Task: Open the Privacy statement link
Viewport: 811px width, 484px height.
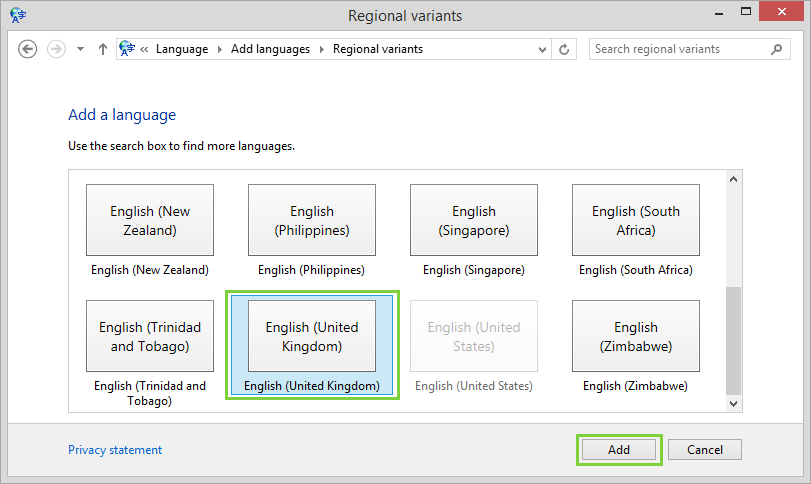Action: coord(115,450)
